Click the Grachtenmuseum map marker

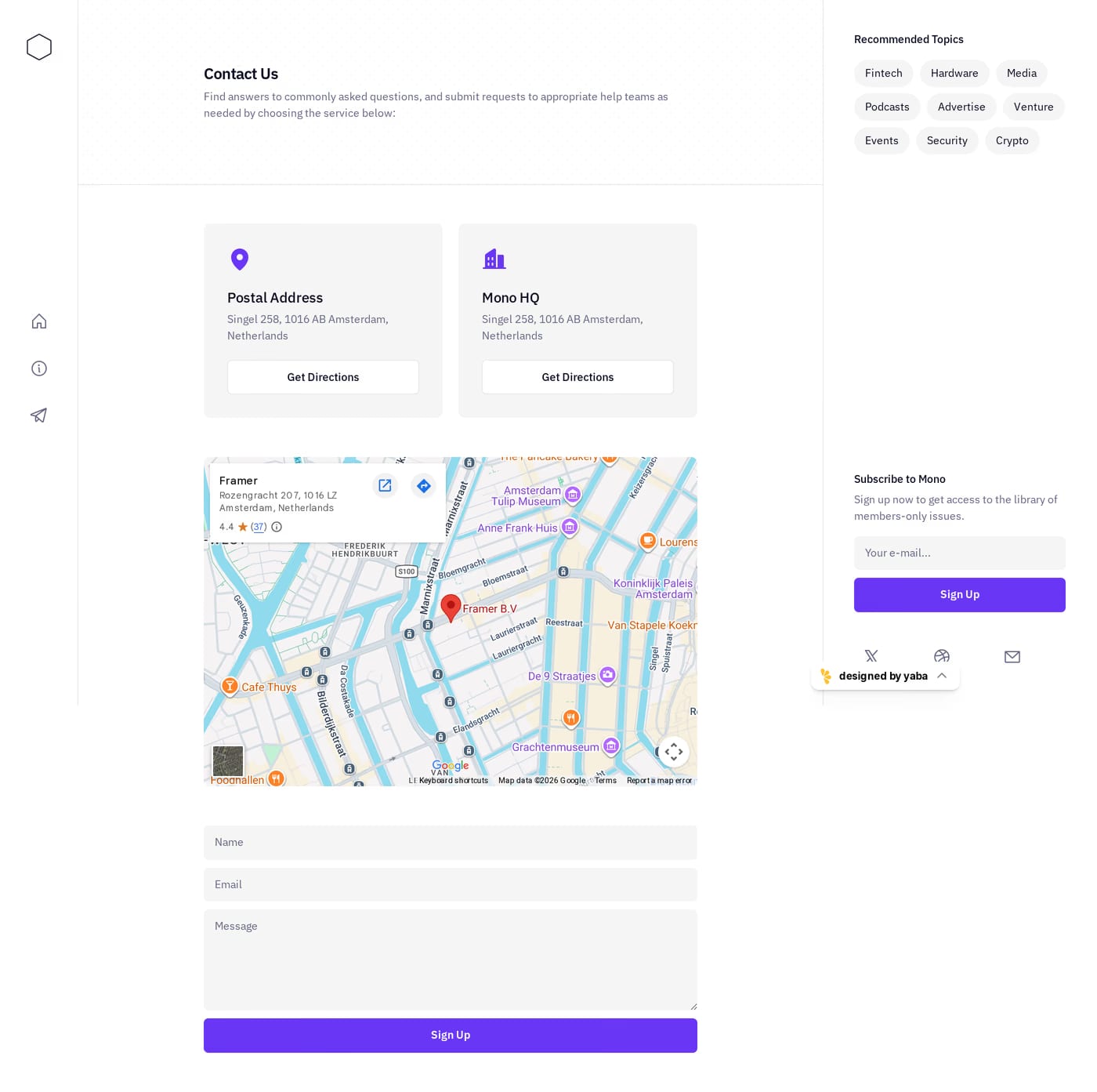tap(611, 746)
